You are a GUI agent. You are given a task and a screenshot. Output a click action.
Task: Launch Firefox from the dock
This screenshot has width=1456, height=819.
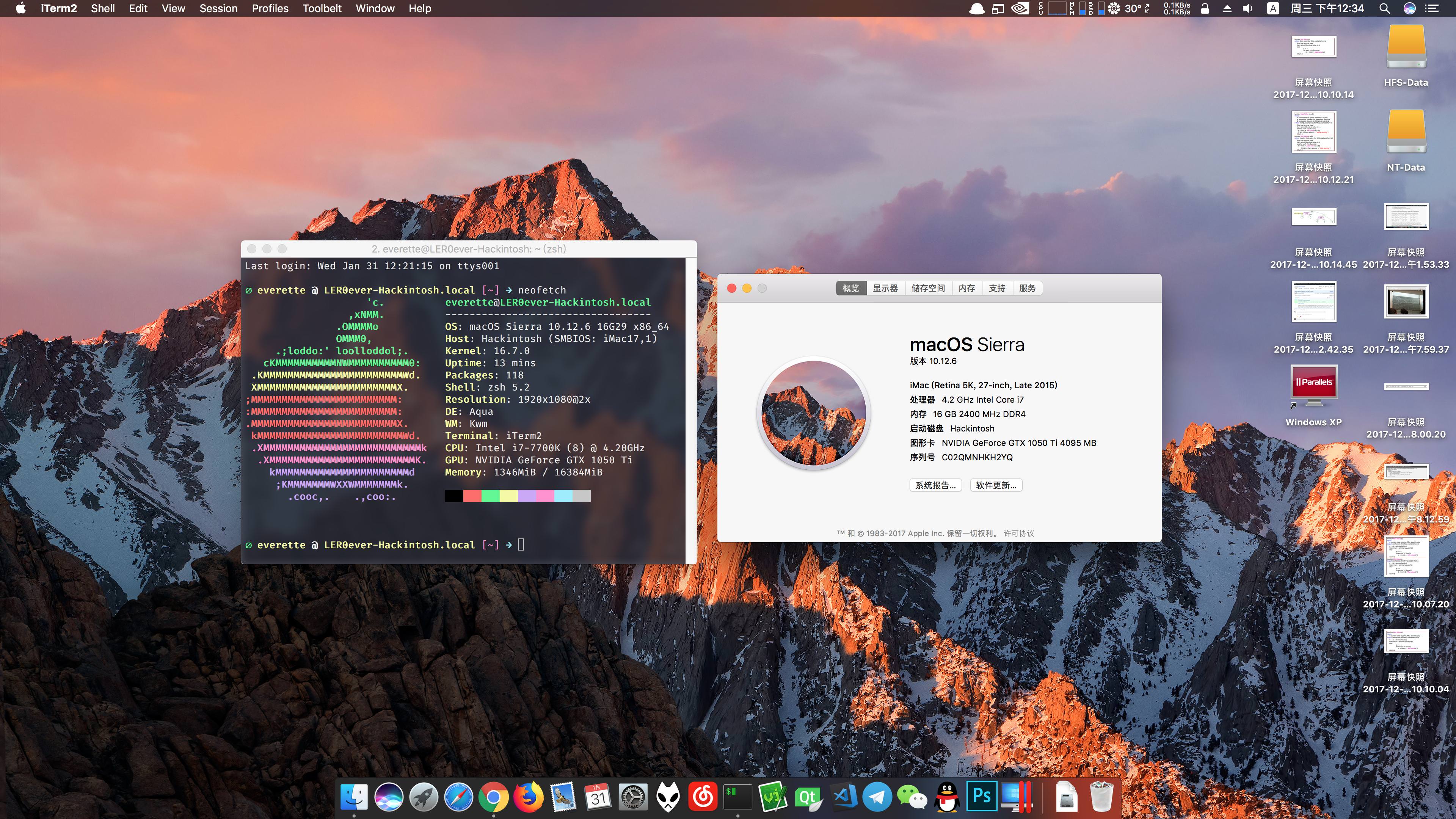[x=528, y=797]
